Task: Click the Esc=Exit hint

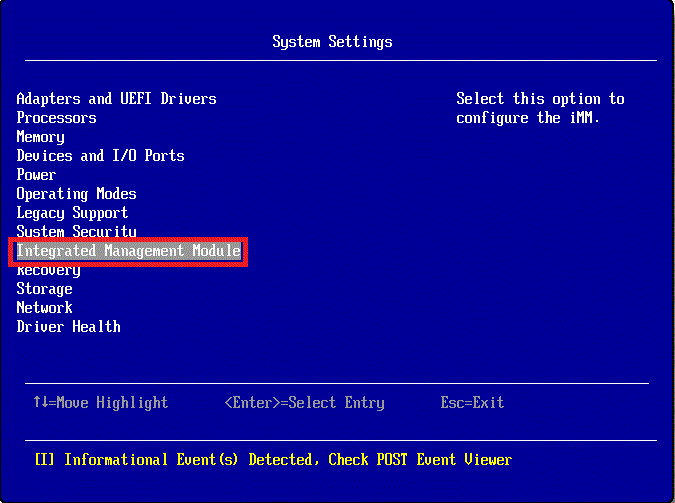Action: 472,403
